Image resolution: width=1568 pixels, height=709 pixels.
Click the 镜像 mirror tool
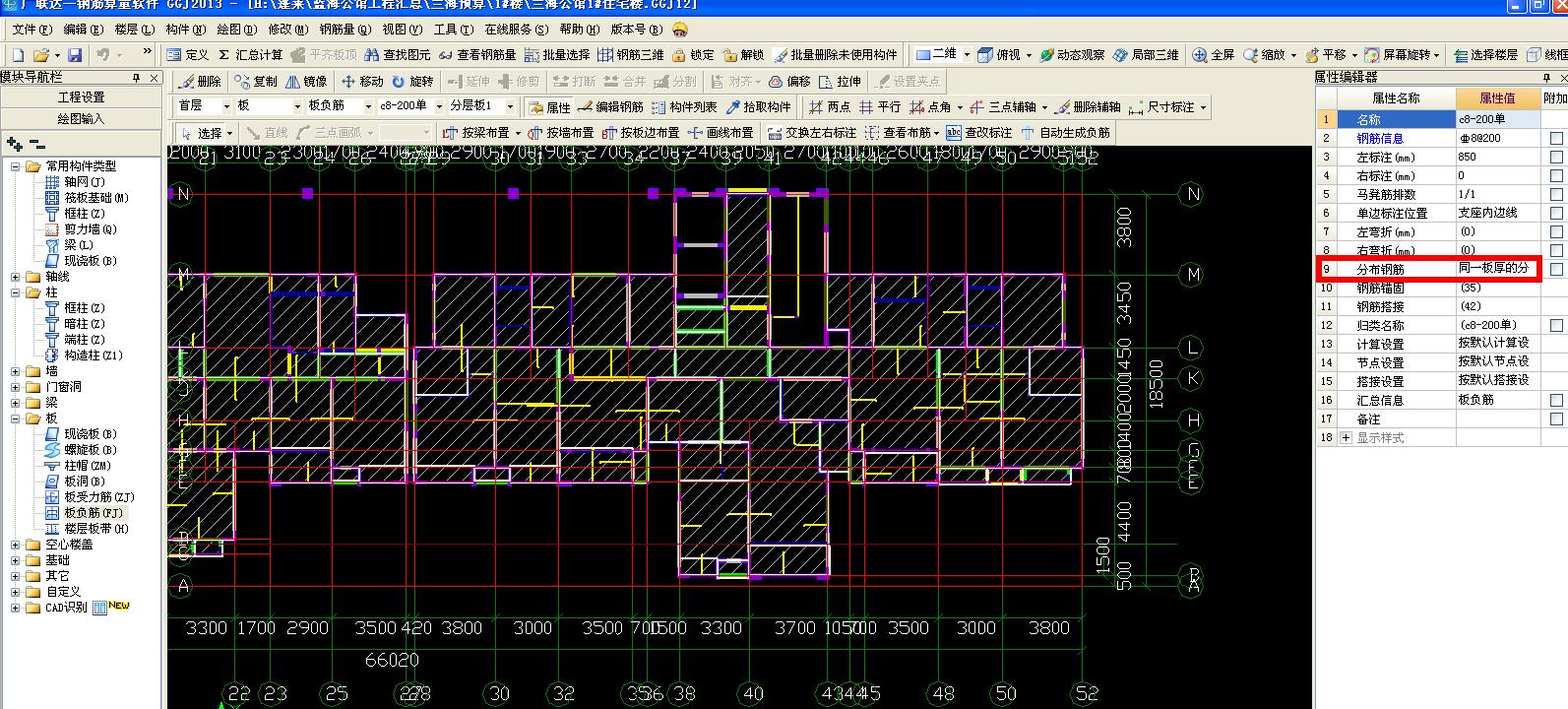306,82
